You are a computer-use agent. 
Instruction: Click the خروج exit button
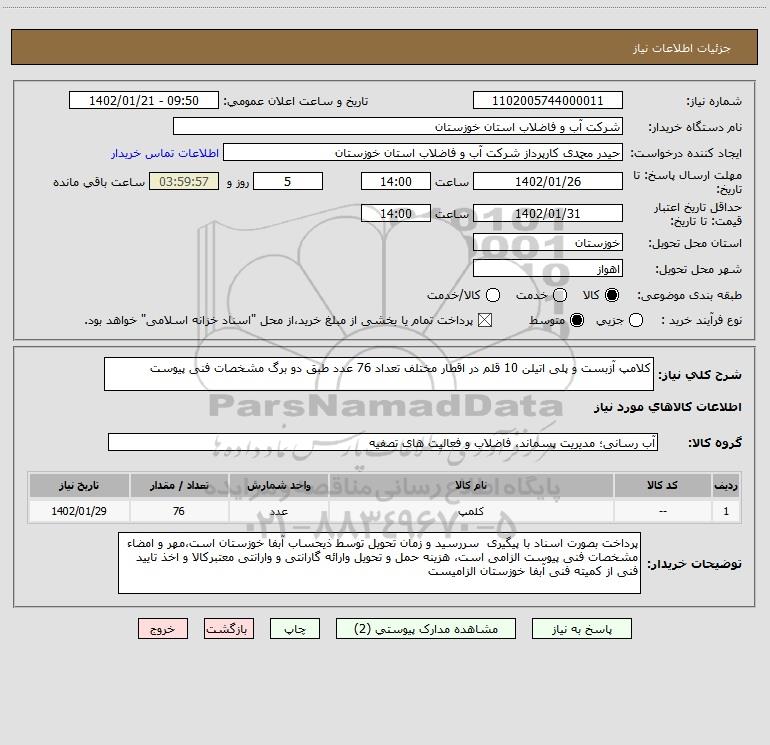pyautogui.click(x=163, y=629)
